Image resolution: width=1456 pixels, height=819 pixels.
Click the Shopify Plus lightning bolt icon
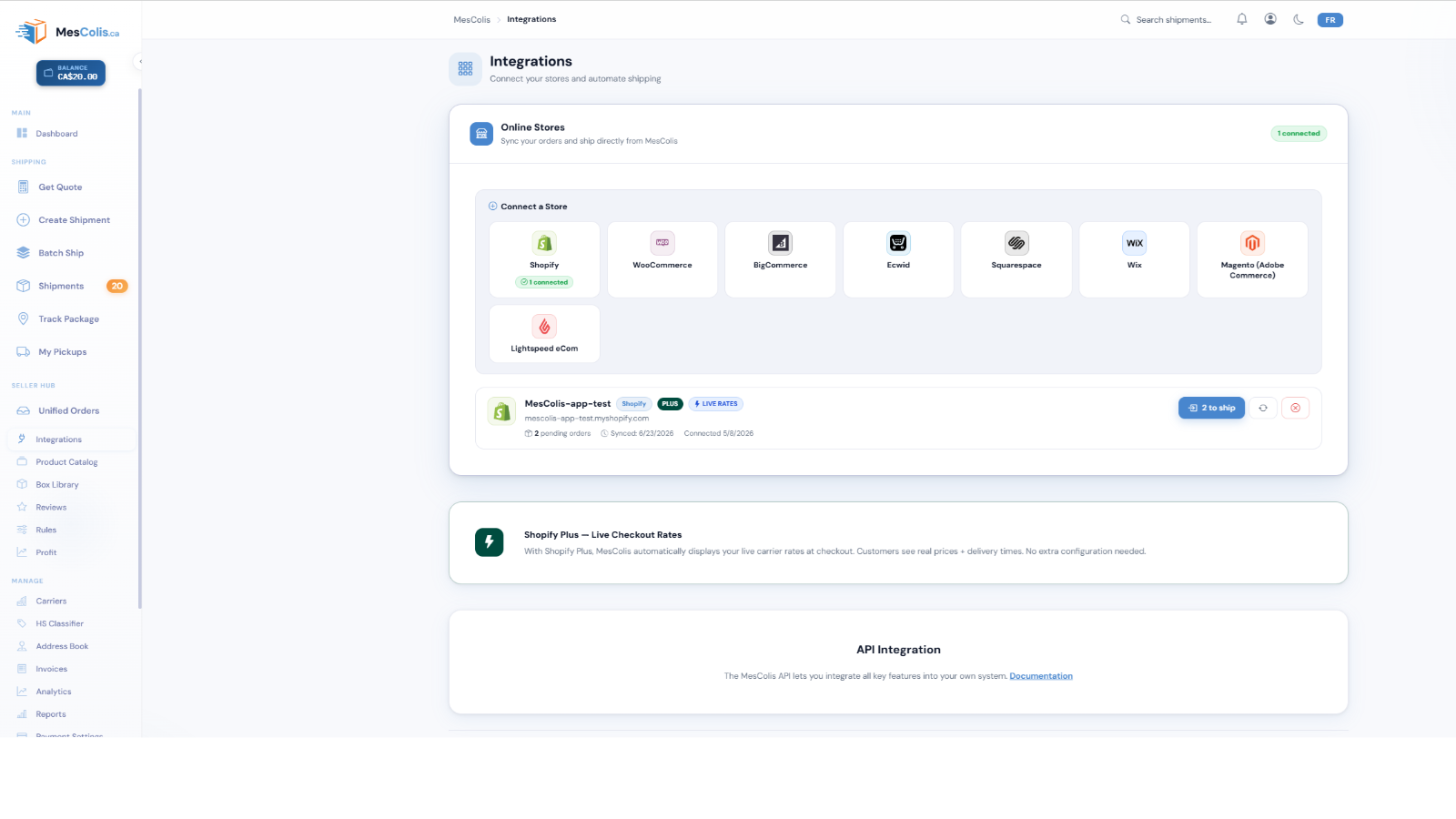coord(489,542)
